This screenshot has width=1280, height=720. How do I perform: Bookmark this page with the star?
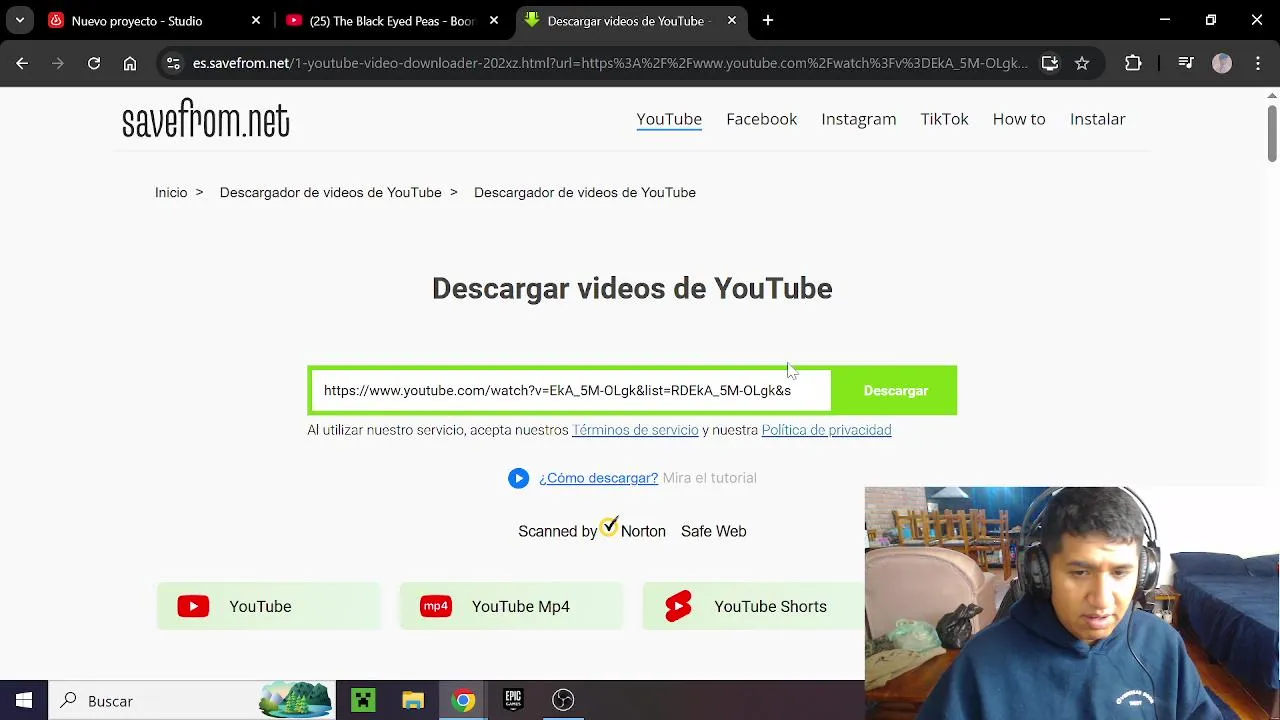point(1082,63)
